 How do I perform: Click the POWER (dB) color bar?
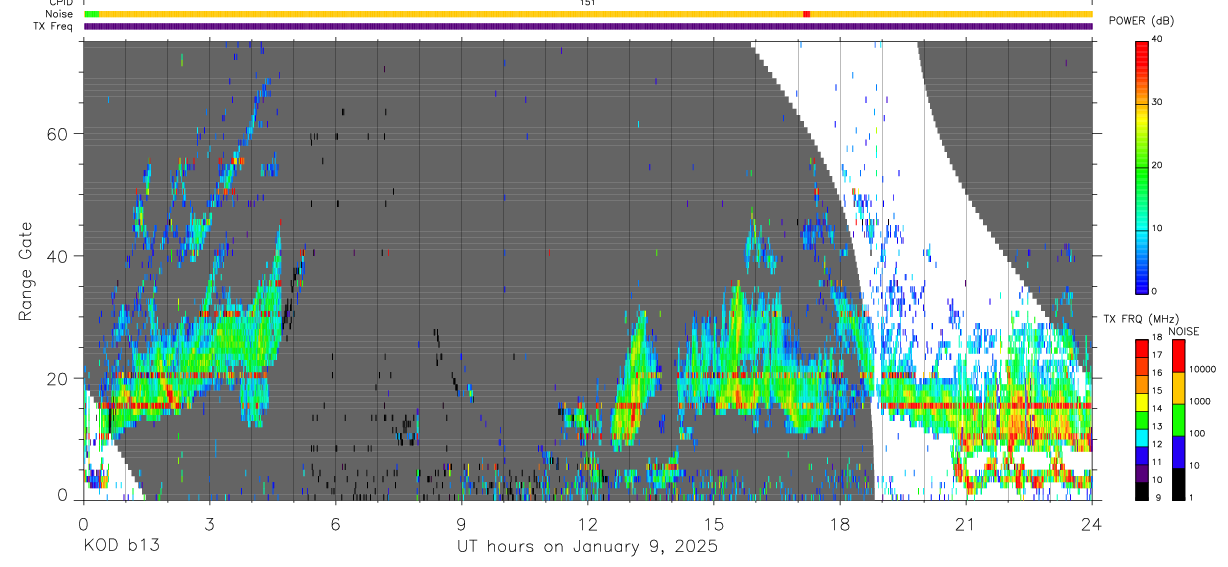[1142, 166]
